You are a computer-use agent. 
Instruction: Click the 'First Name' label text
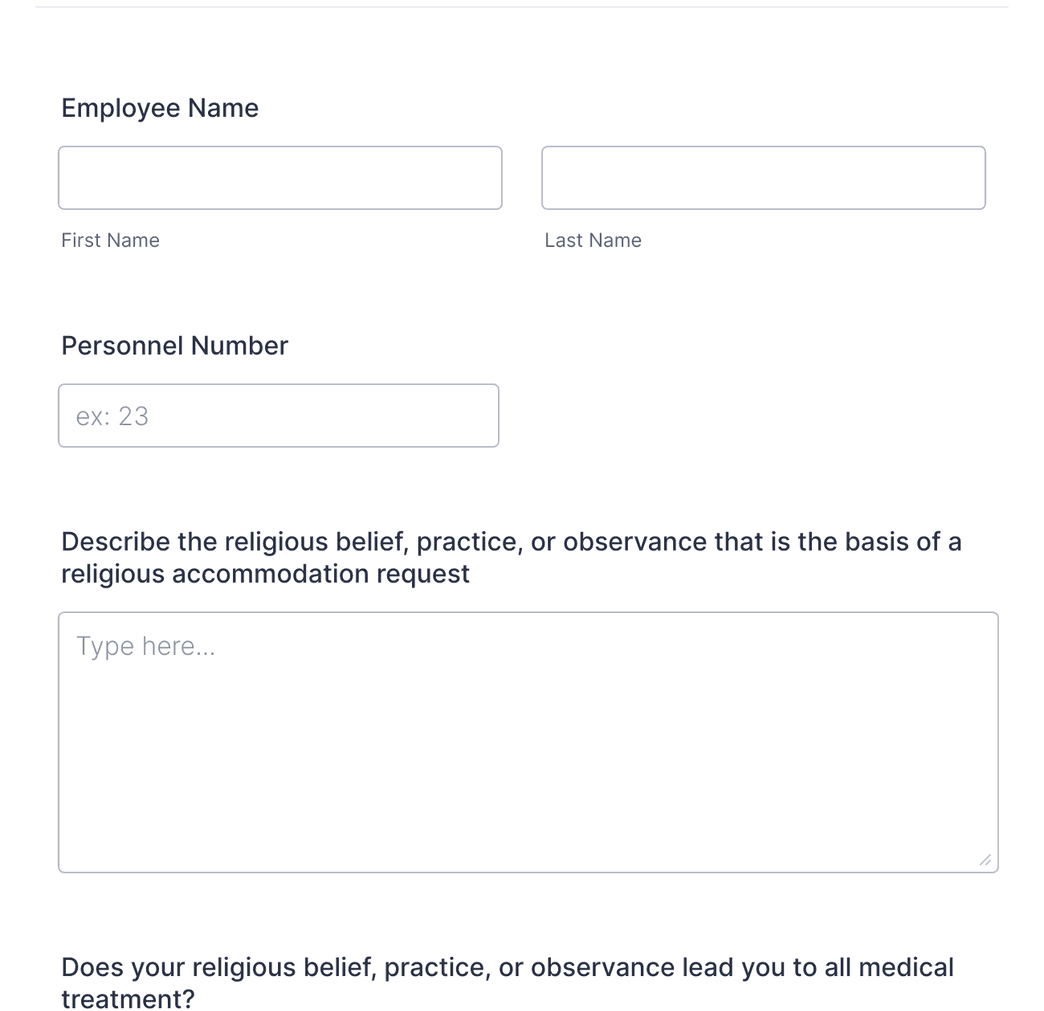point(110,240)
